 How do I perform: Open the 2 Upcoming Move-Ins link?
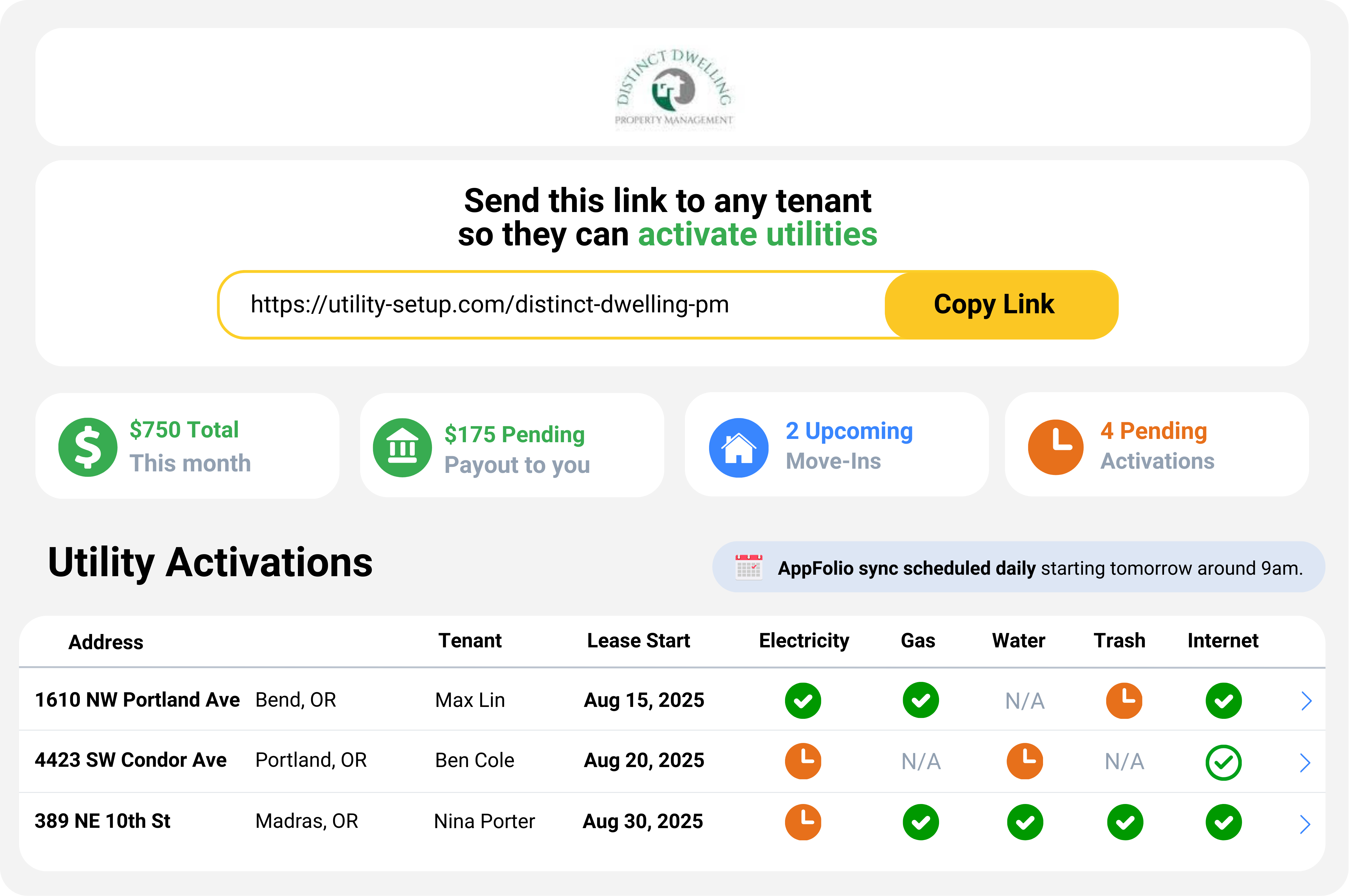(x=848, y=431)
